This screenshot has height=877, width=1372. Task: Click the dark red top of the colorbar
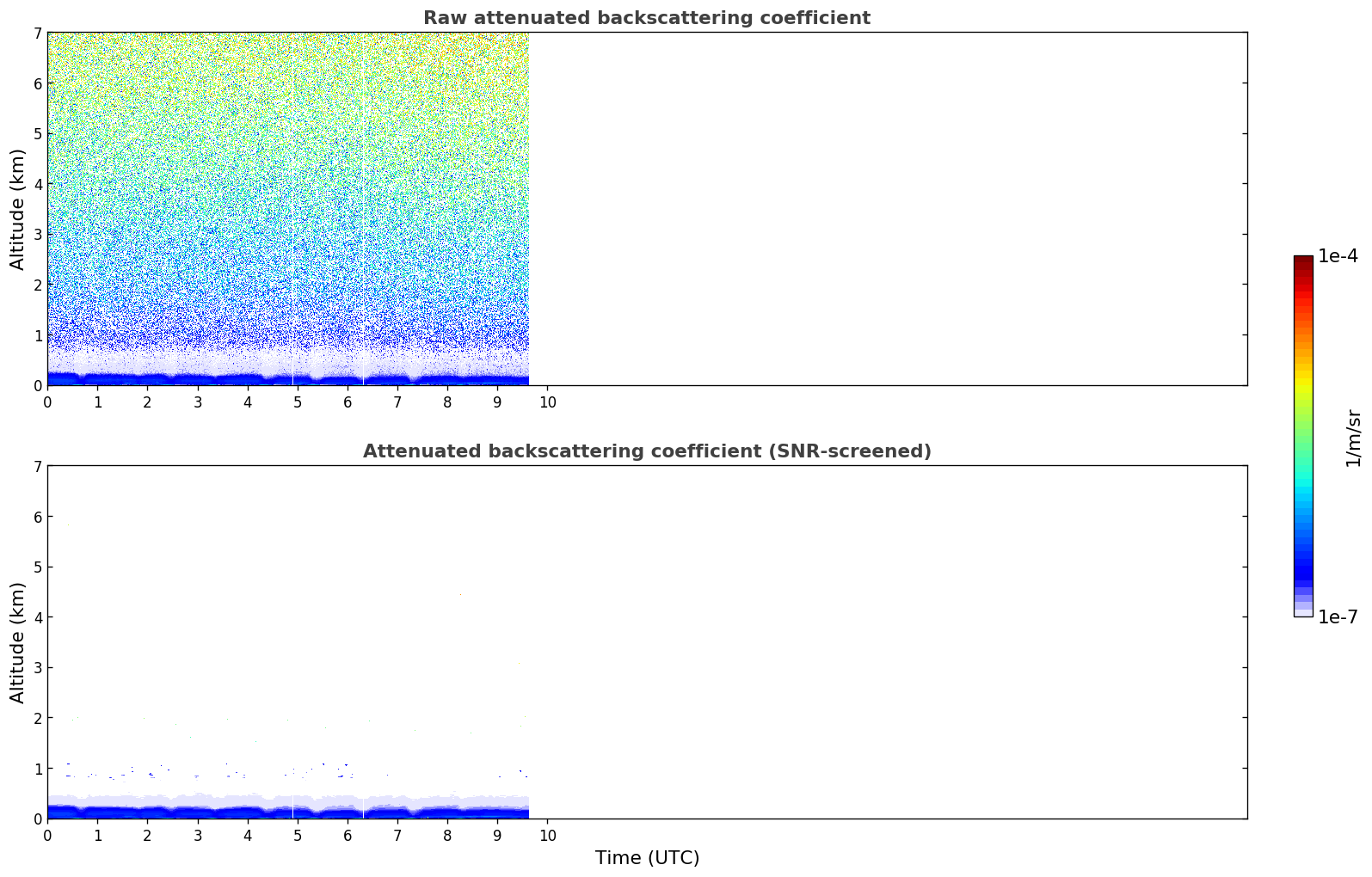1303,261
